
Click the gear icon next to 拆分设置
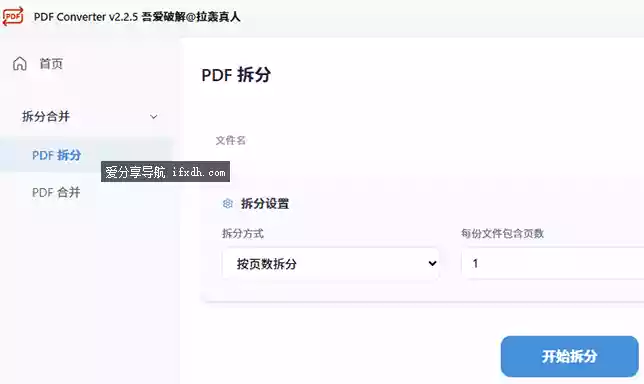click(228, 203)
